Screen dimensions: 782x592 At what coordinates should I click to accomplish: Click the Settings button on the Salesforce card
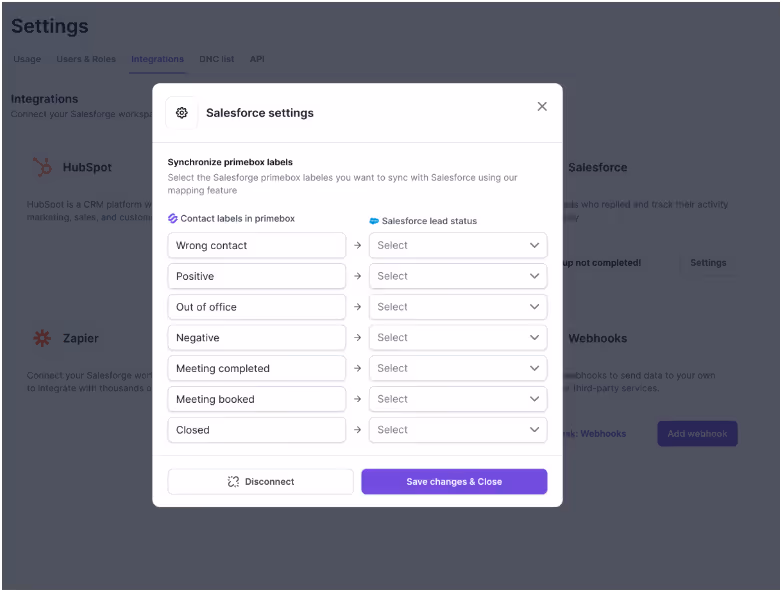click(708, 263)
